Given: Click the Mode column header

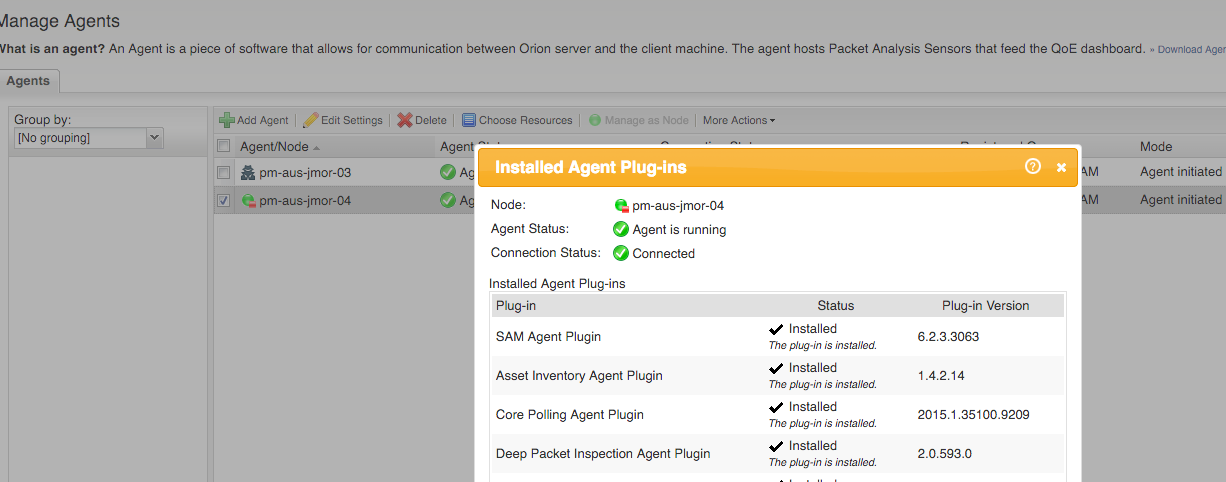Looking at the screenshot, I should click(x=1156, y=147).
